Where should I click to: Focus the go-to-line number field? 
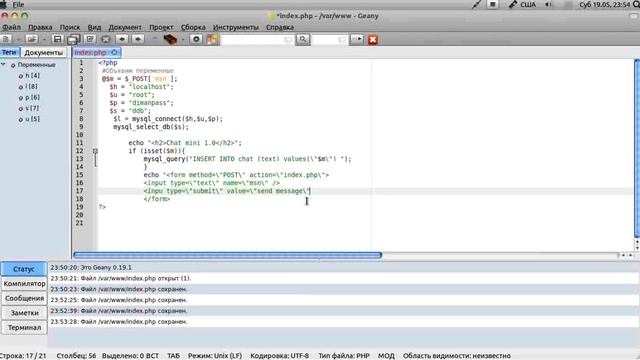[x=329, y=39]
